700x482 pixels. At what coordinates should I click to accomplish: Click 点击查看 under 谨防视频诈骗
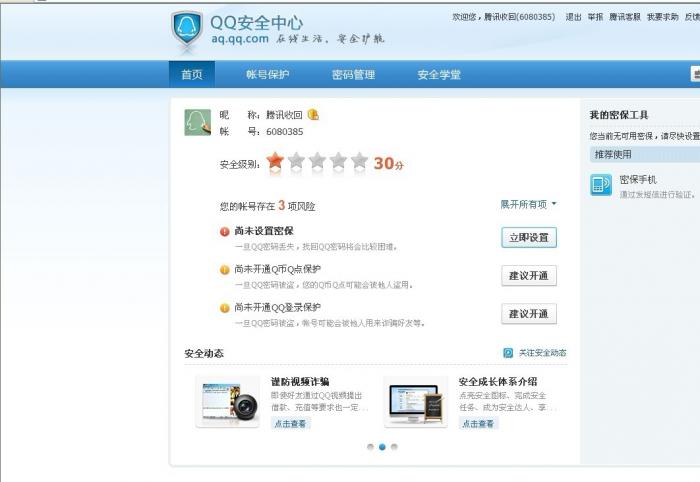(290, 424)
